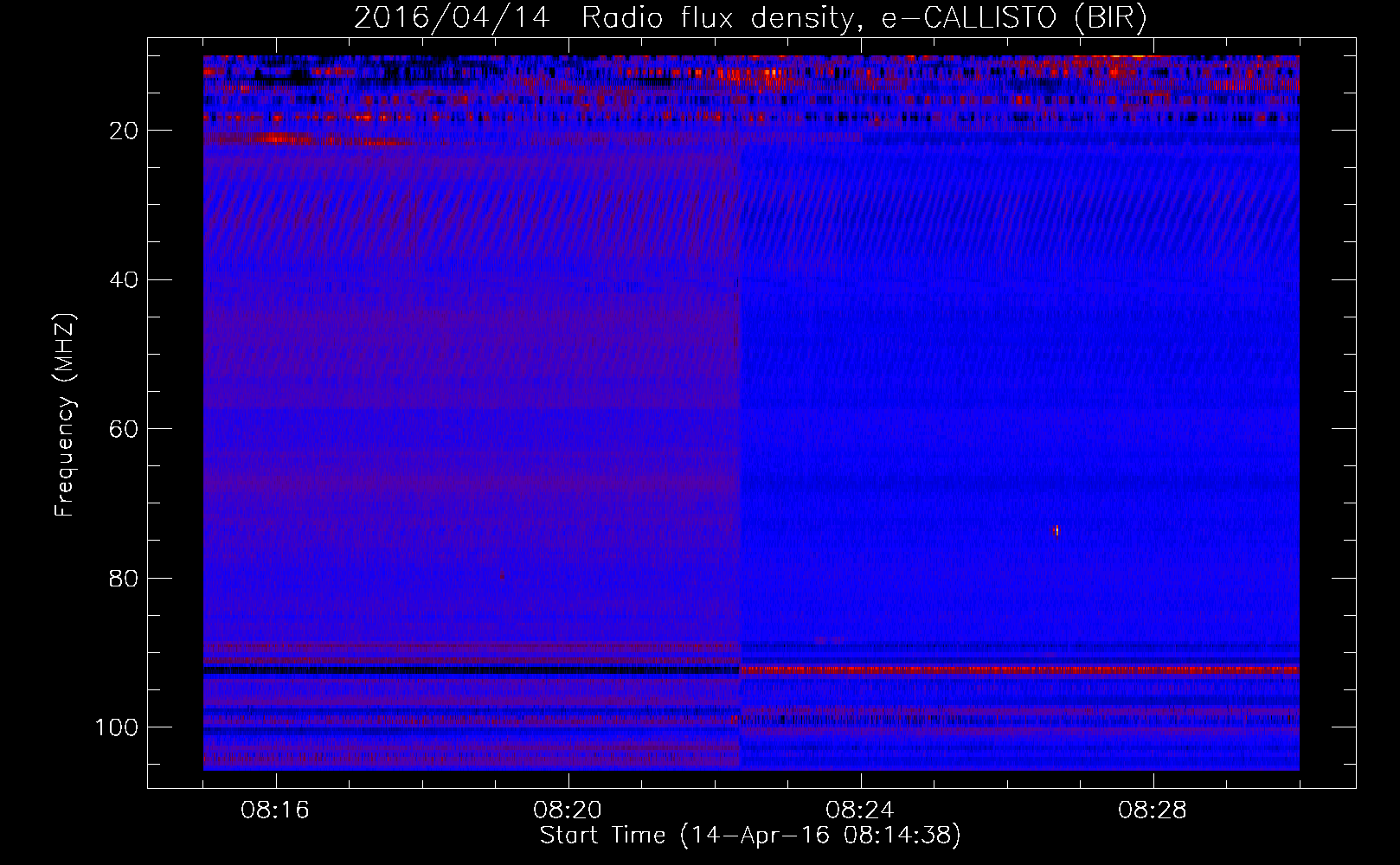Click the 20 frequency tick label

(125, 131)
